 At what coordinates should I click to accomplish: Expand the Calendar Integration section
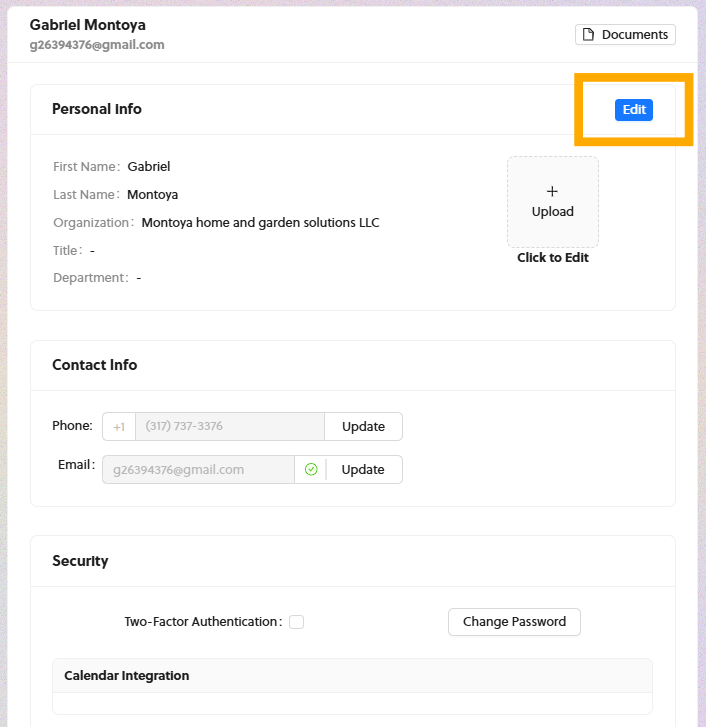point(126,676)
